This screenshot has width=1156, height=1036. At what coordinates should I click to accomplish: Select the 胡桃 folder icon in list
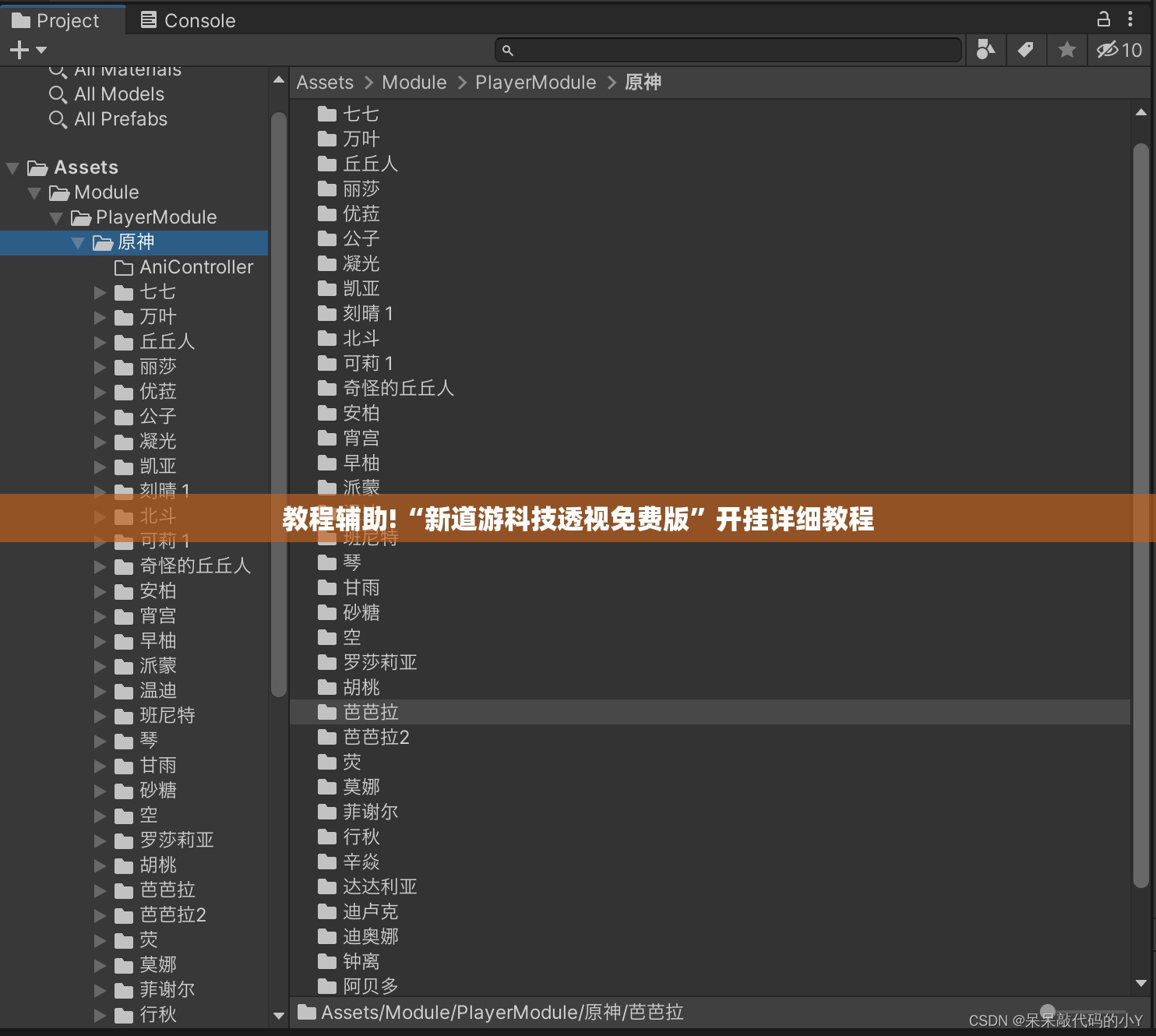coord(327,688)
